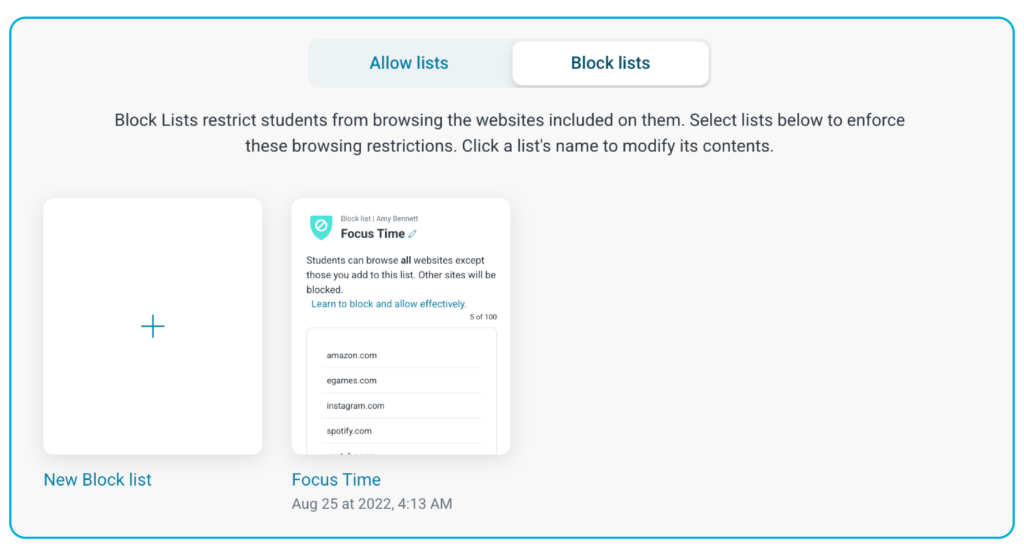Click the pencil edit icon beside Focus Time

(x=413, y=234)
